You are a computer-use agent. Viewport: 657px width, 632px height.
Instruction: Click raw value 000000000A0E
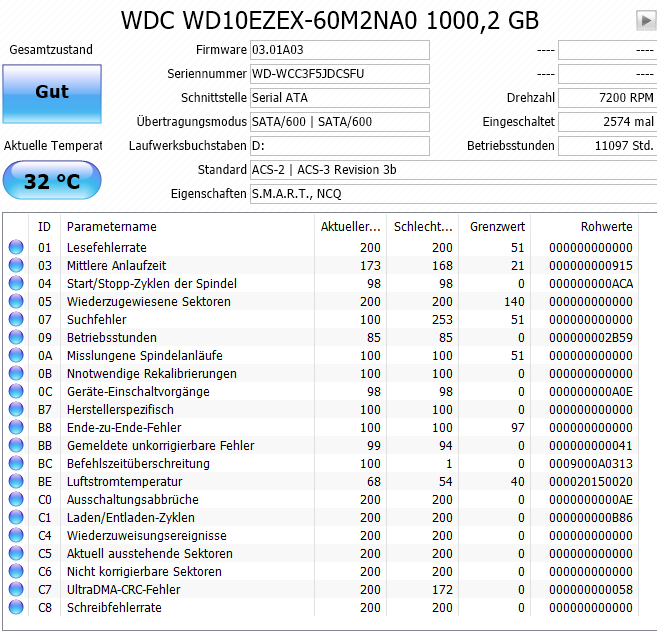(x=591, y=391)
